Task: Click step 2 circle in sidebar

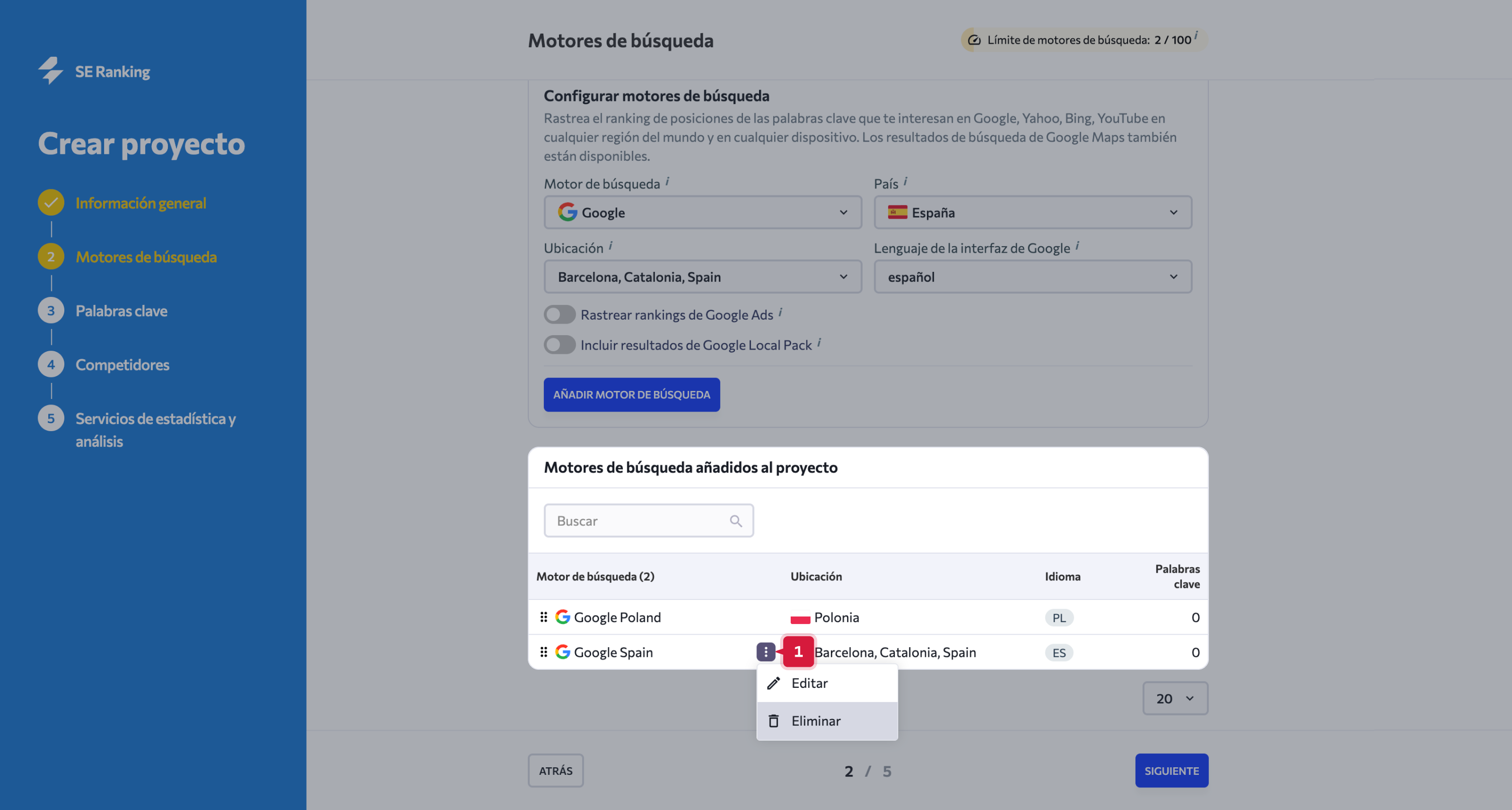Action: pos(51,256)
